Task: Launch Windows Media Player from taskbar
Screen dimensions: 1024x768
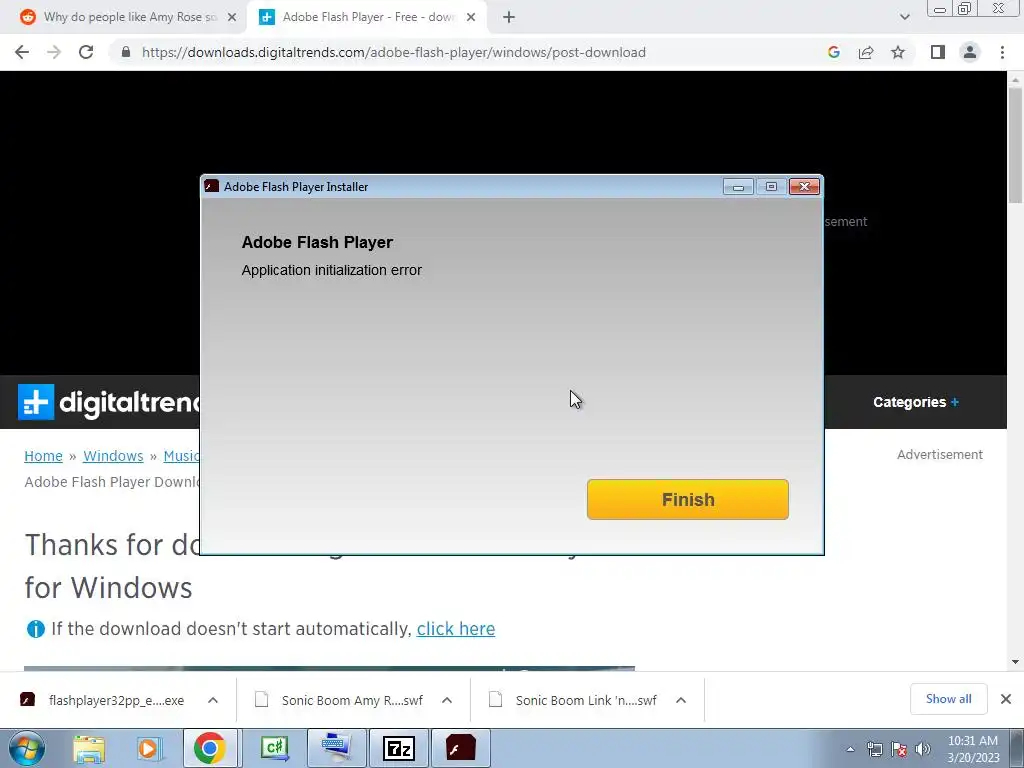Action: 149,748
